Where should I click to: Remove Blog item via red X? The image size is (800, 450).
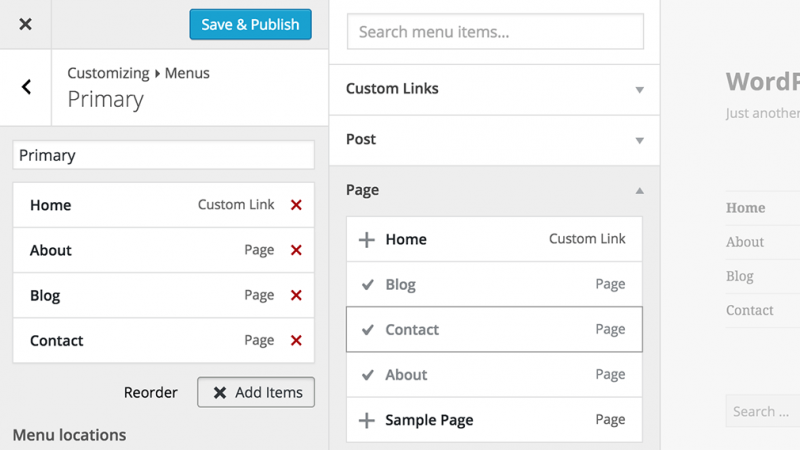pyautogui.click(x=296, y=295)
